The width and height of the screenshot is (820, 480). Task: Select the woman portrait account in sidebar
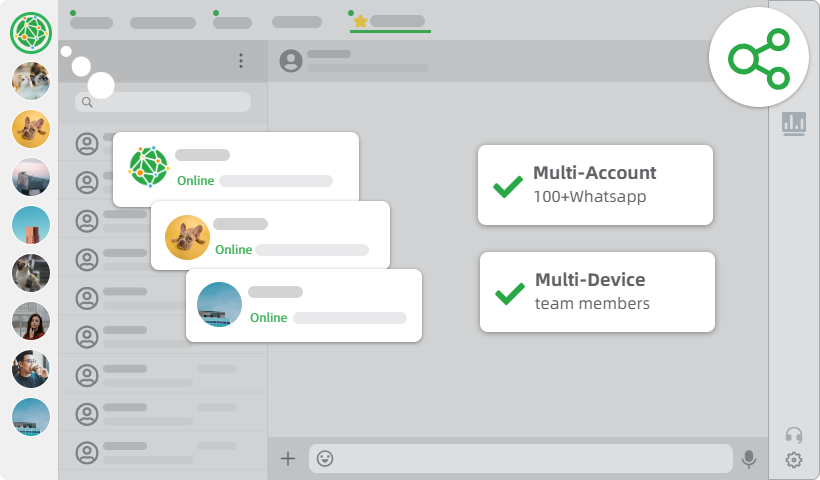tap(31, 321)
